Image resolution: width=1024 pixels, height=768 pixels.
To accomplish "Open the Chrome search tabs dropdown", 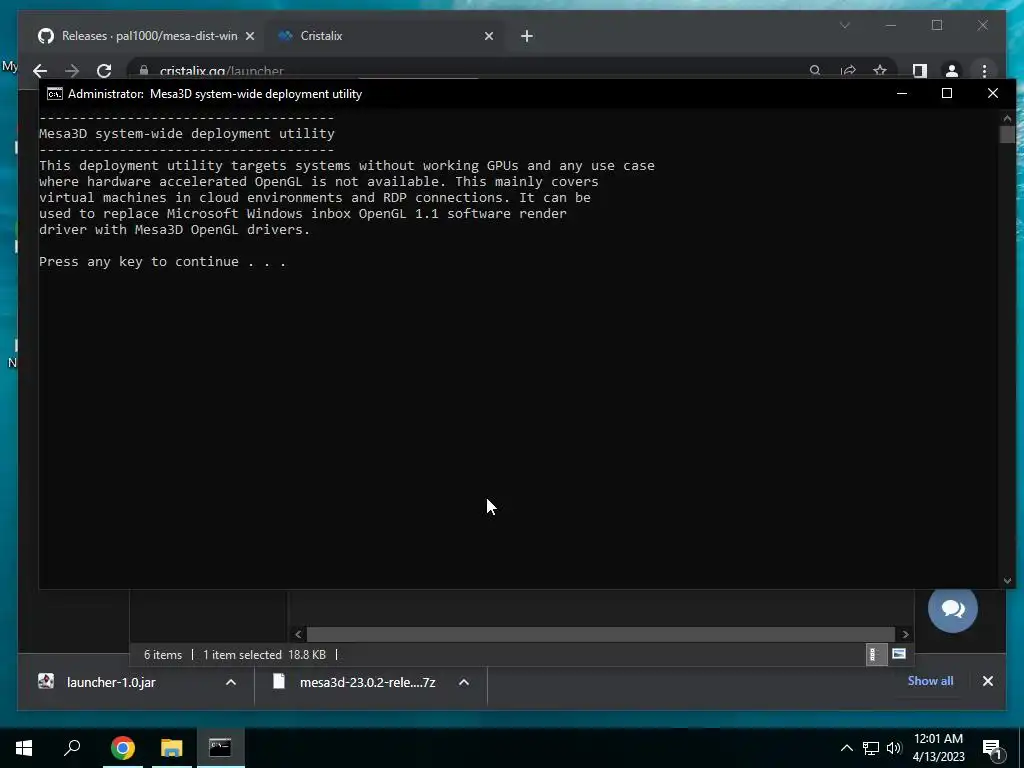I will [x=844, y=25].
